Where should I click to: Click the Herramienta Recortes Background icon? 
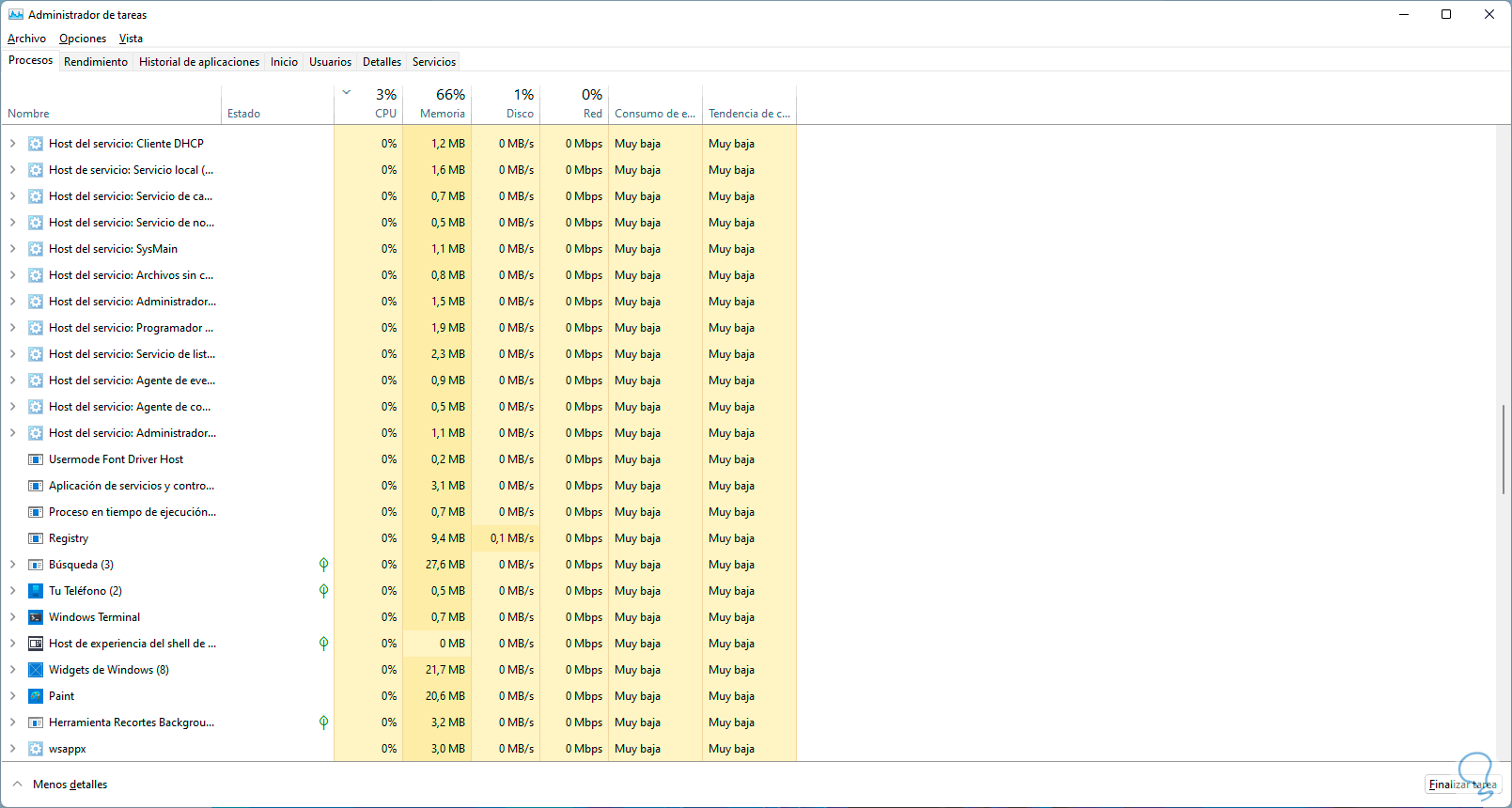tap(36, 723)
